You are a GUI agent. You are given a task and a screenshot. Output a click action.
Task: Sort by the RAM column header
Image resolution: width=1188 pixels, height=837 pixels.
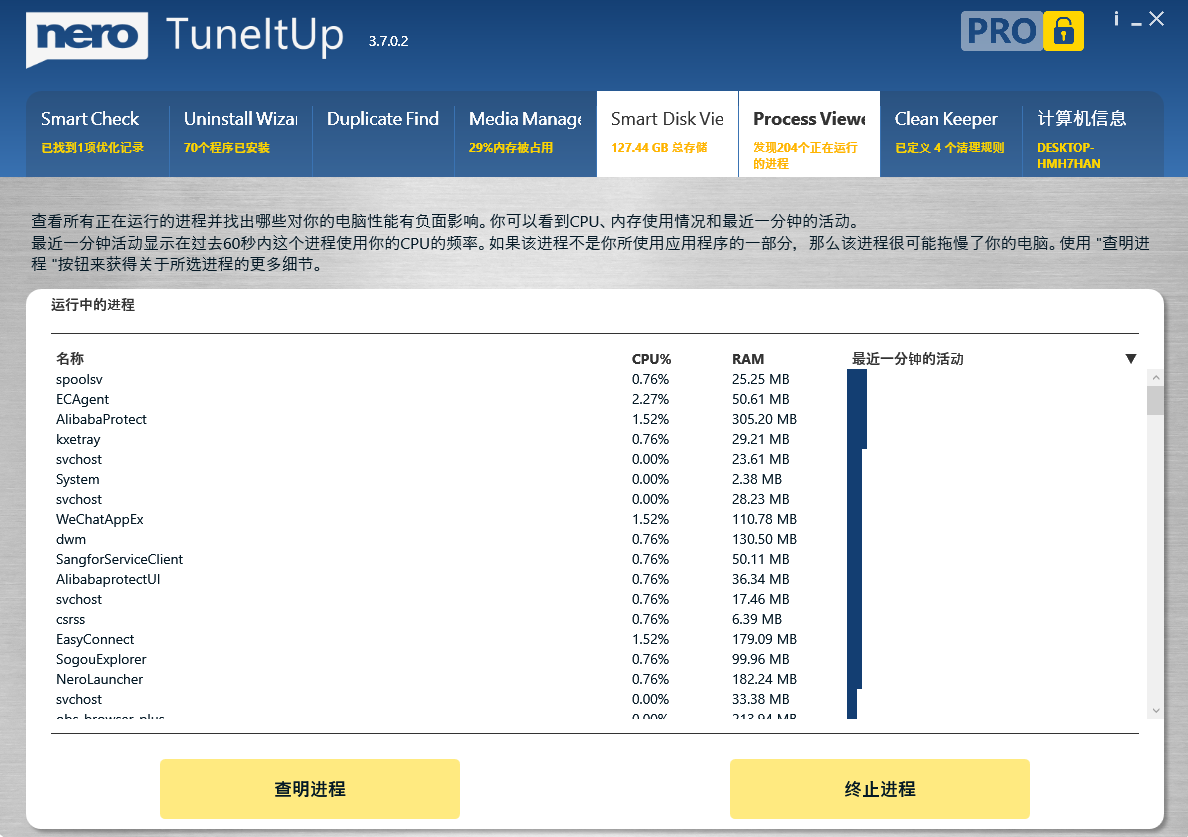[748, 359]
